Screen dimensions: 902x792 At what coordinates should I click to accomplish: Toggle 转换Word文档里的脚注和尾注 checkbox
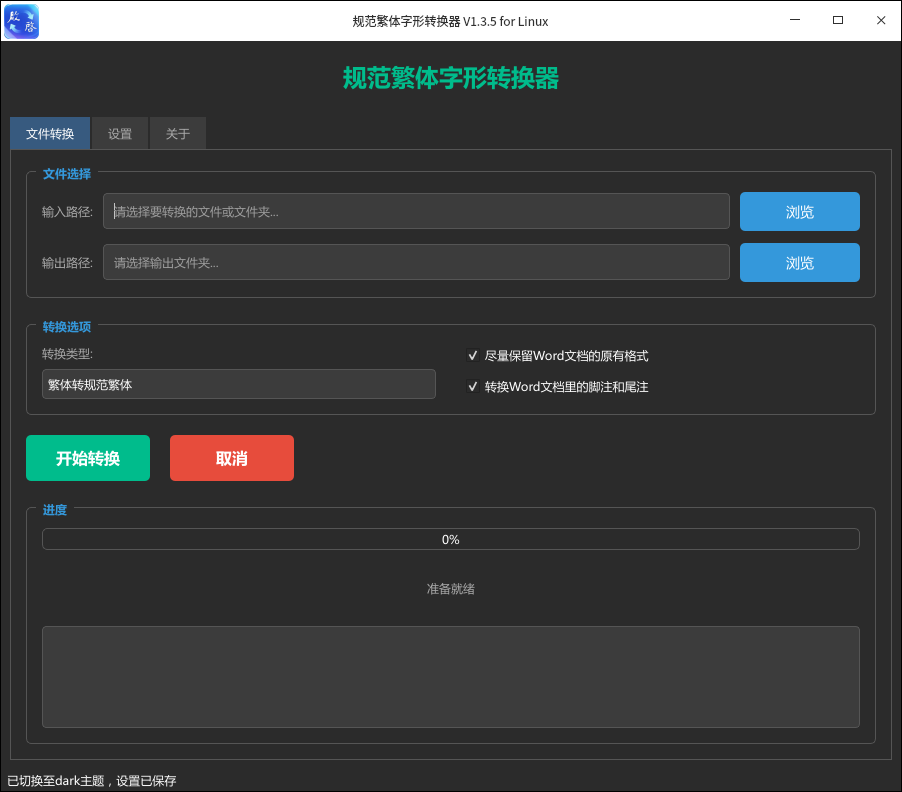472,387
